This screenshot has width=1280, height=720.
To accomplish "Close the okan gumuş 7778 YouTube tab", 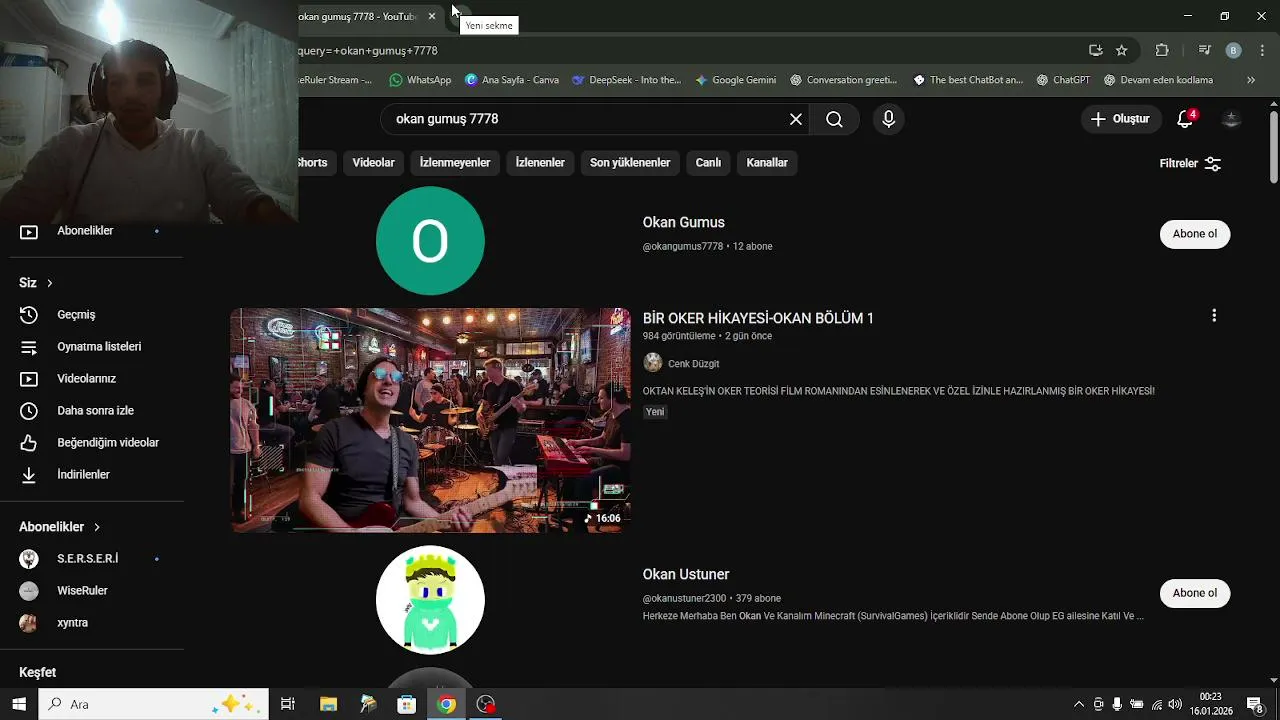I will (x=432, y=16).
